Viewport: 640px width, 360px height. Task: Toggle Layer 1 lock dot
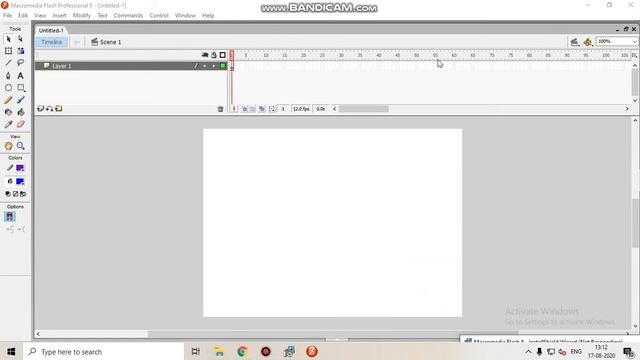[x=213, y=66]
